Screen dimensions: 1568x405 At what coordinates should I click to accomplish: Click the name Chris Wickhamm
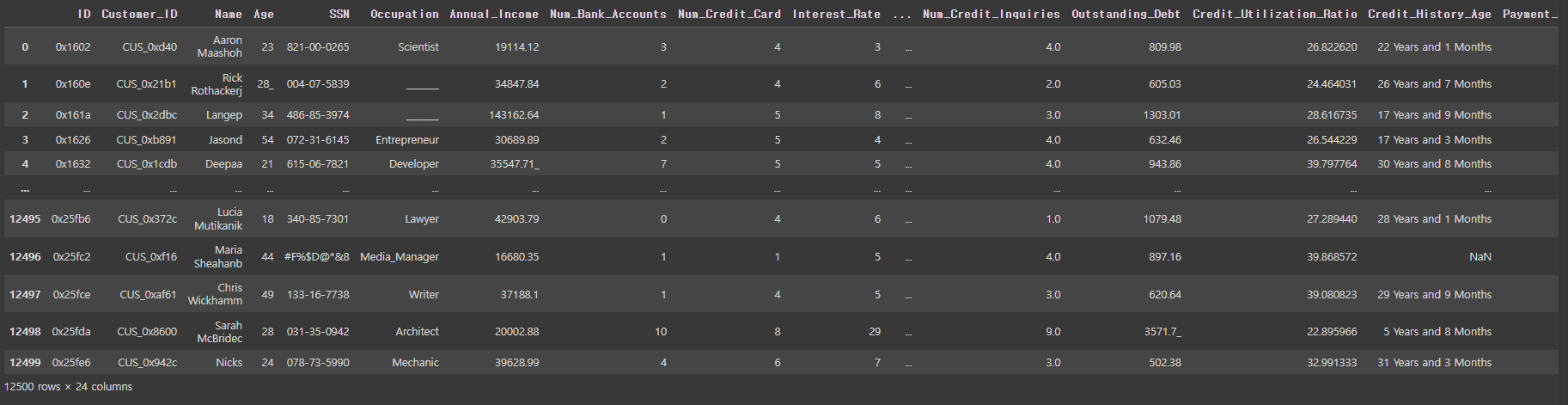tap(215, 294)
